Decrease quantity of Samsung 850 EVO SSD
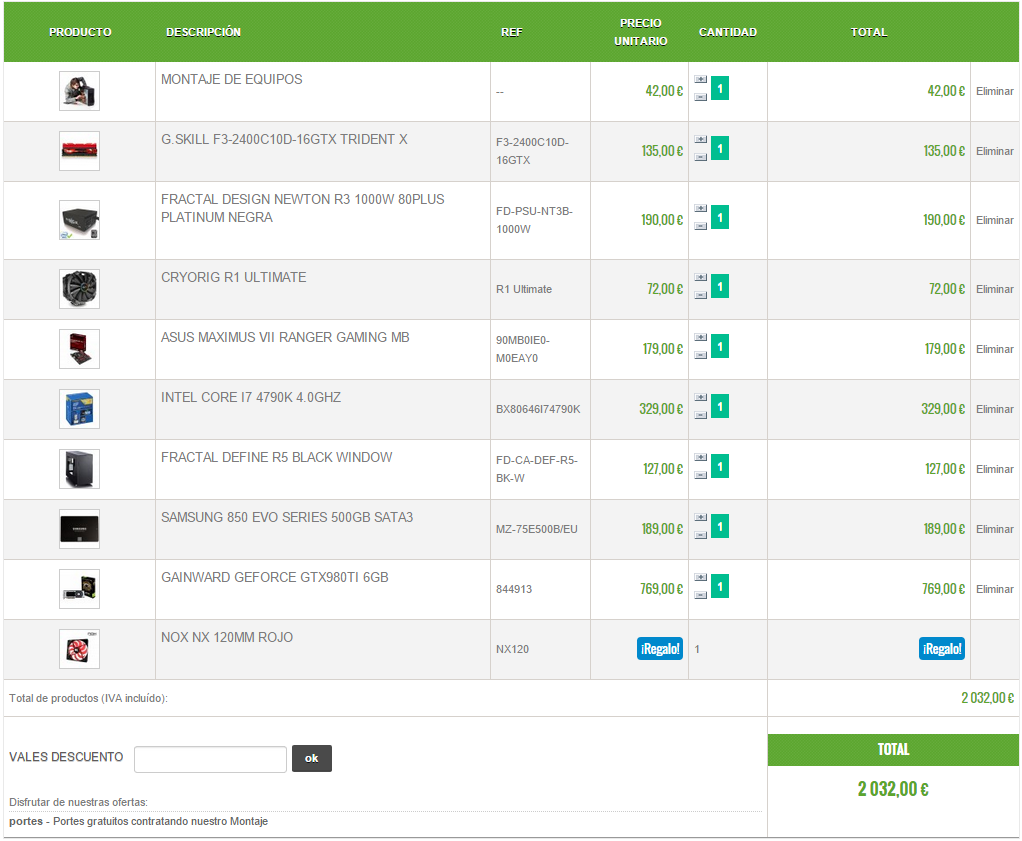Viewport: 1022px width, 841px height. click(x=701, y=535)
